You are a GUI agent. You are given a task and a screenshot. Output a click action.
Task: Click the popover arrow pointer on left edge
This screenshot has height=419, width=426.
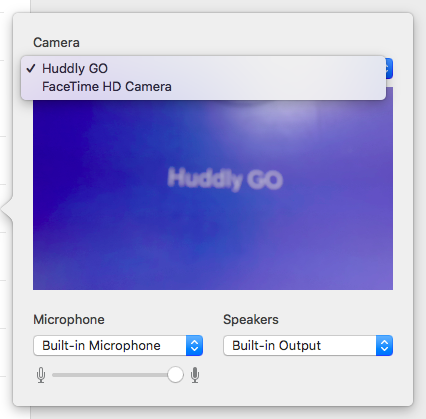[7, 209]
